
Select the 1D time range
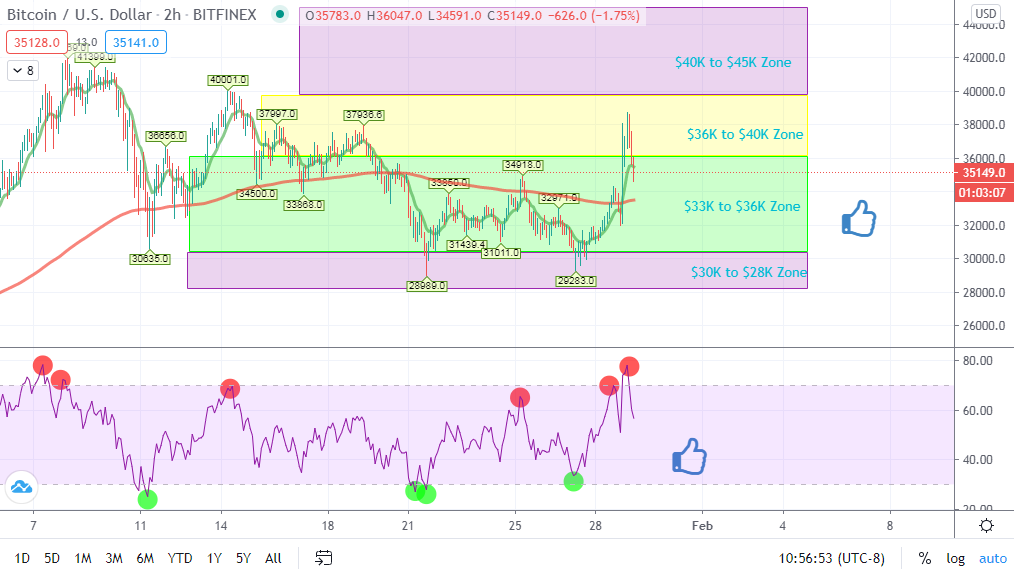click(22, 558)
